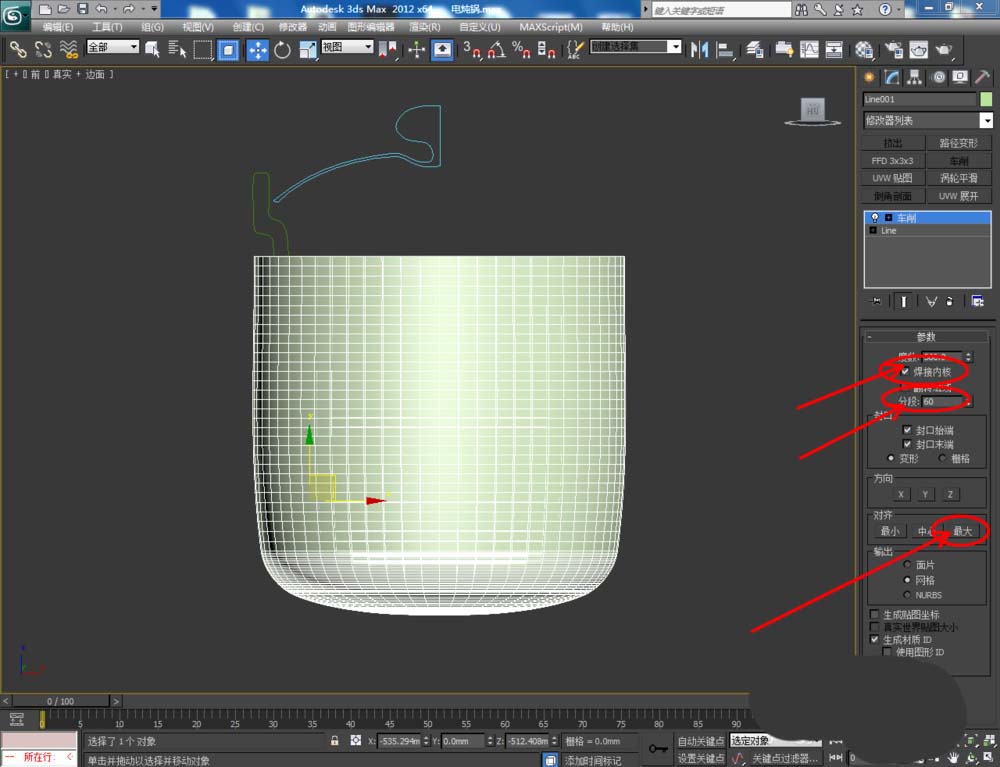1000x767 pixels.
Task: Toggle the 焊接内核 checkbox
Action: [906, 371]
